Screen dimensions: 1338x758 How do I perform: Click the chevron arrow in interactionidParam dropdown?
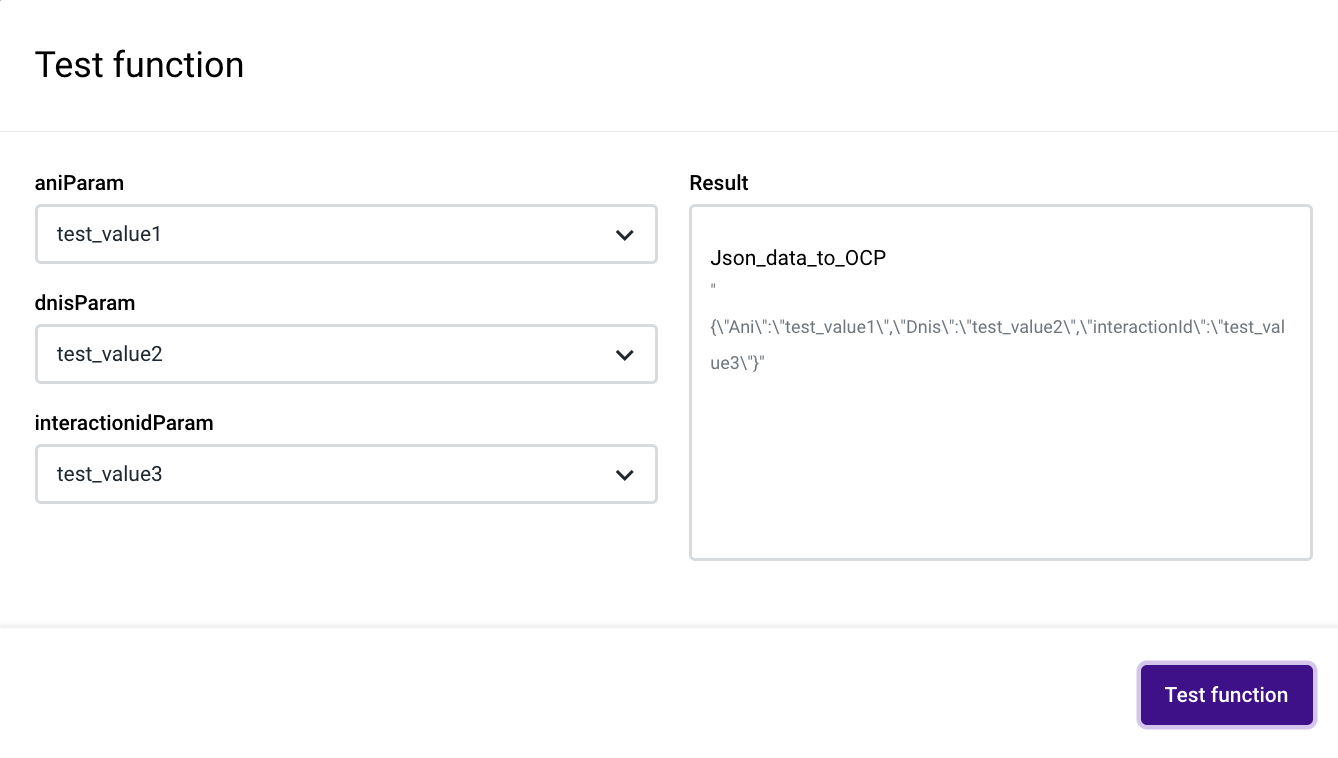[x=624, y=475]
